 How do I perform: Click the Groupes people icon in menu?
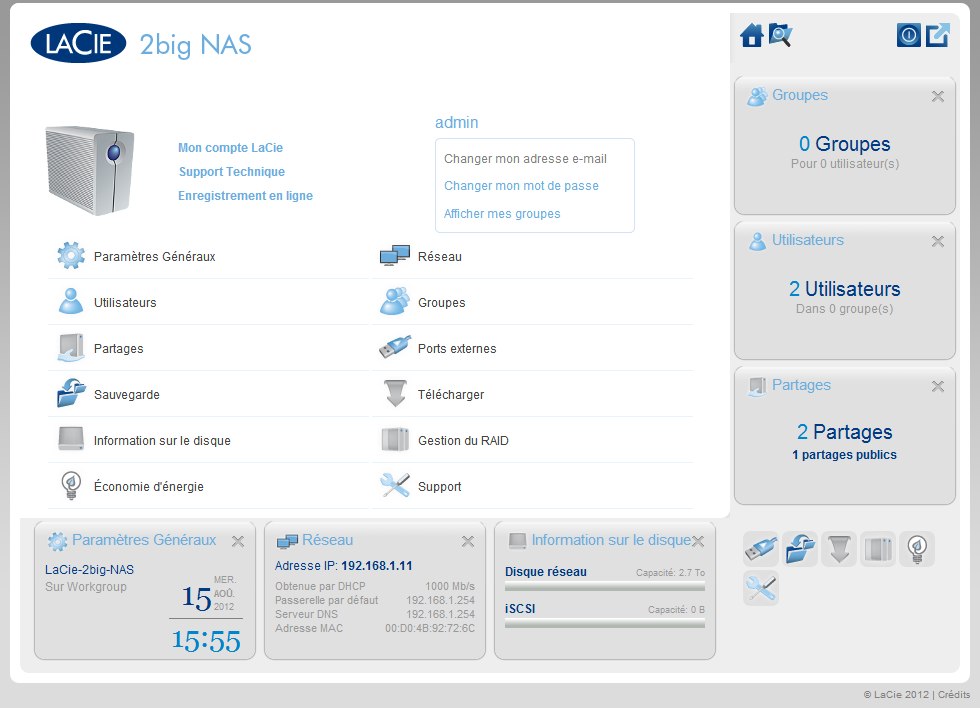pos(395,301)
